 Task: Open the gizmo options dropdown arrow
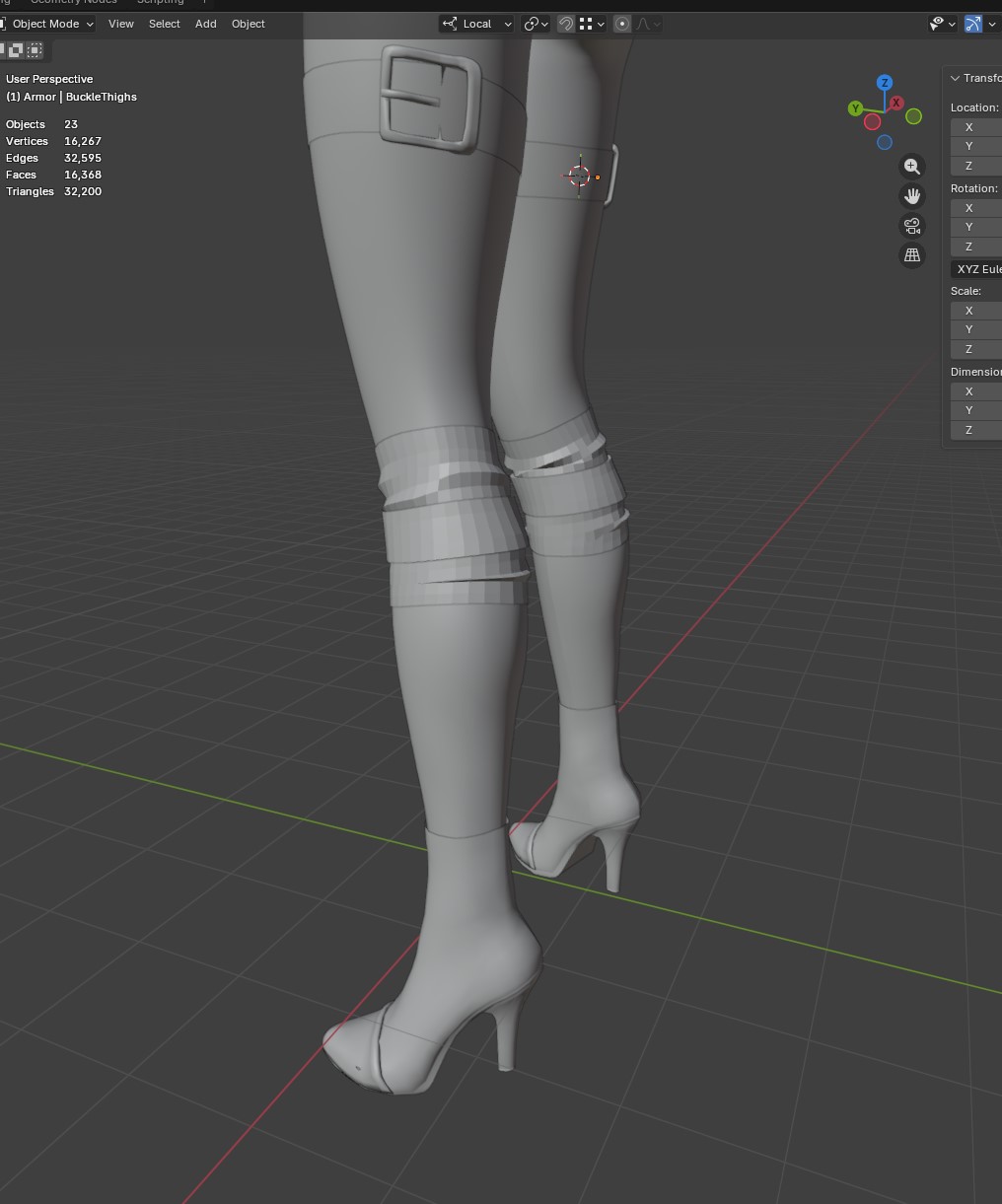coord(992,24)
